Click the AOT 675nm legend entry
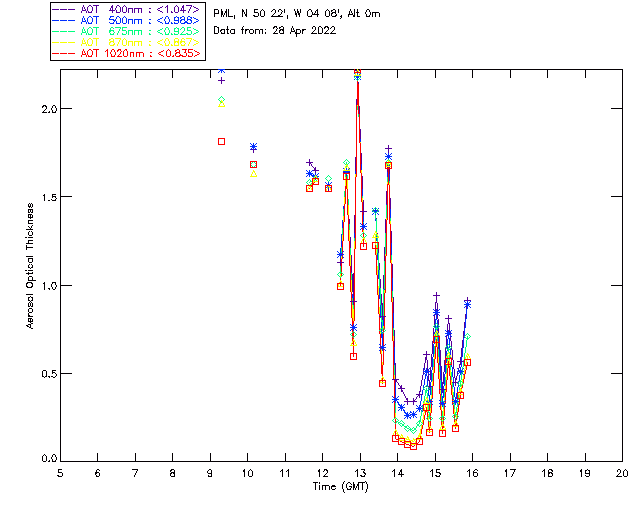Viewport: 640px width, 512px height. [x=127, y=31]
